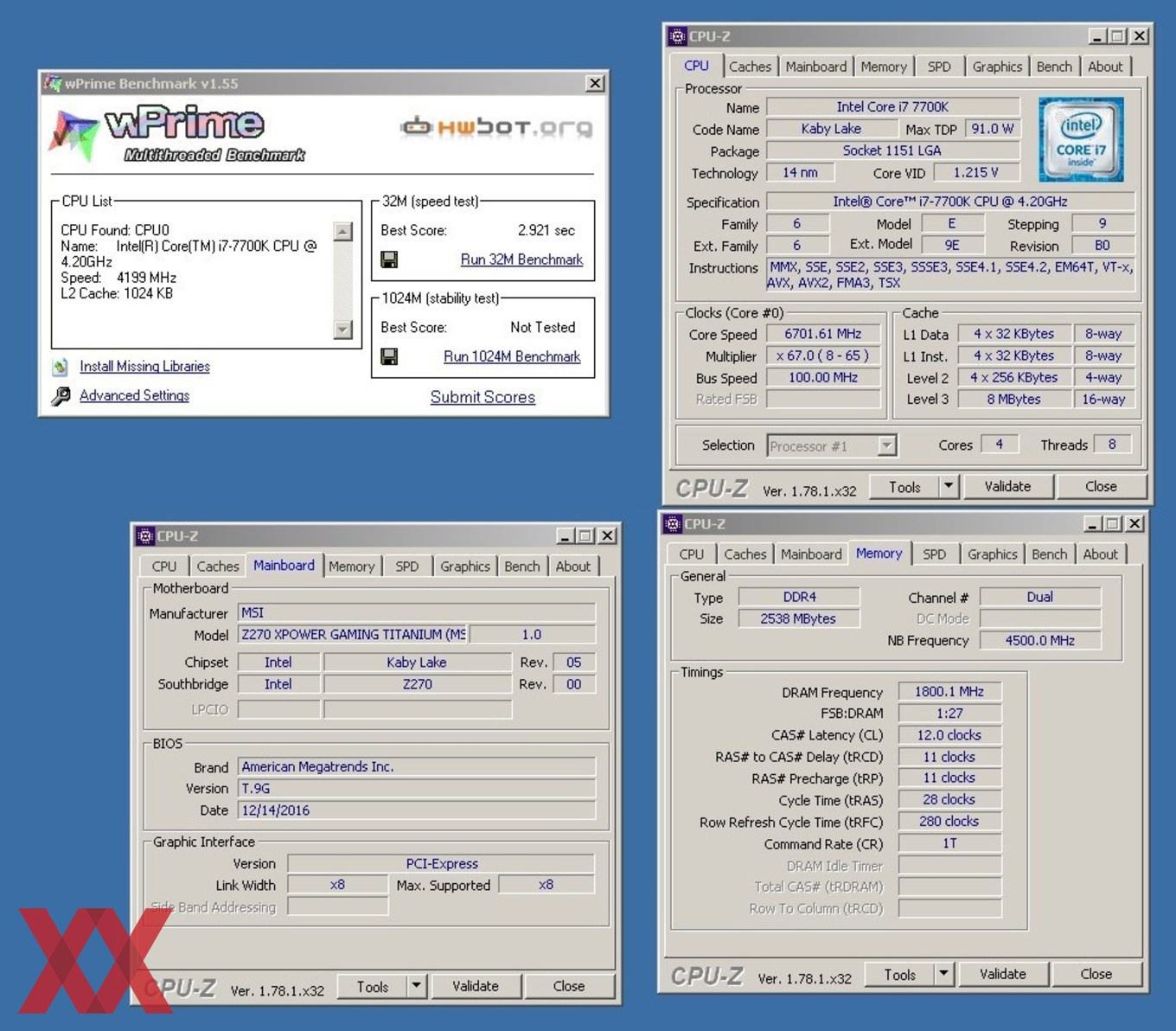The image size is (1176, 1031).
Task: Click the CPU-Z title icon of the Memory window
Action: click(673, 524)
